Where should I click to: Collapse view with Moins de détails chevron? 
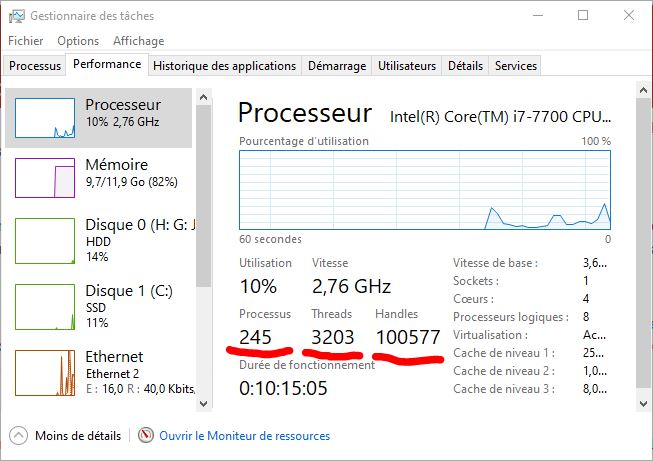[18, 436]
